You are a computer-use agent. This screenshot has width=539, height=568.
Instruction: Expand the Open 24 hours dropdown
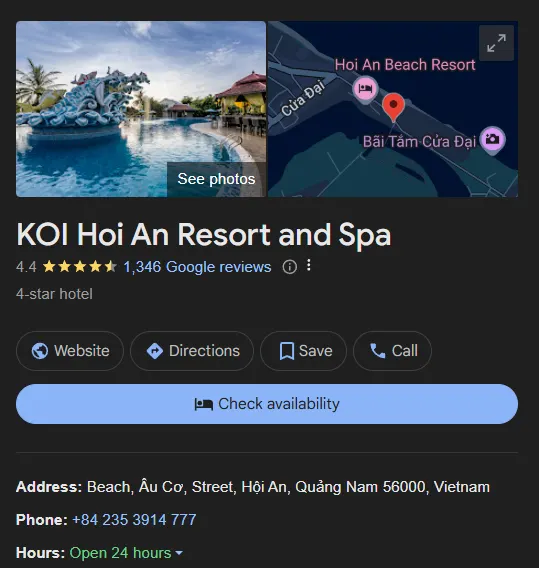coord(179,553)
